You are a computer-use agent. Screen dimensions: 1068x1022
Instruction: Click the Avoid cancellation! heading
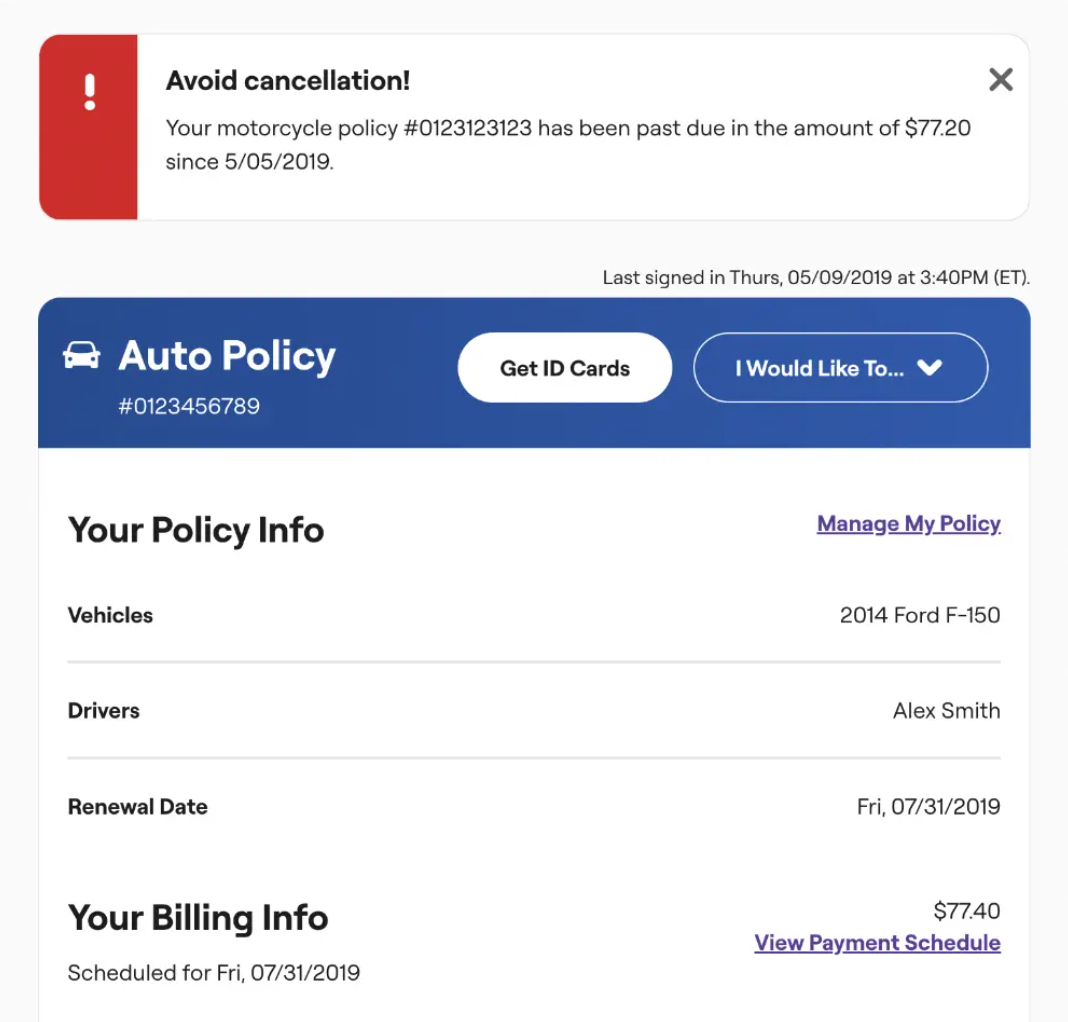click(x=288, y=81)
